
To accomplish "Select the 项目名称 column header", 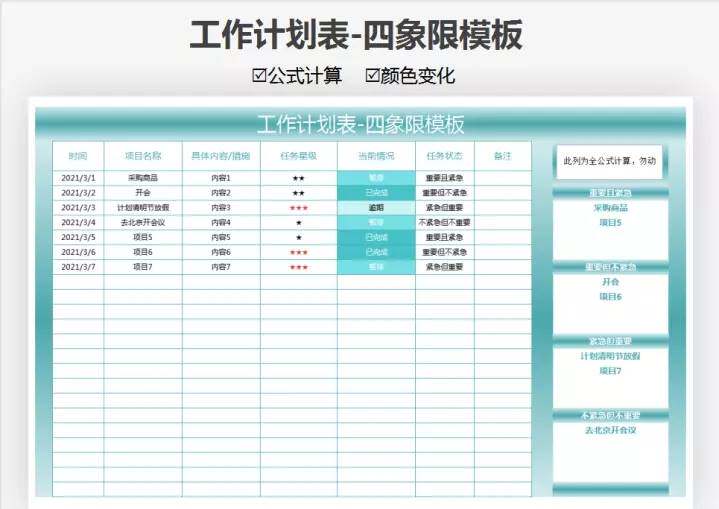I will coord(143,156).
